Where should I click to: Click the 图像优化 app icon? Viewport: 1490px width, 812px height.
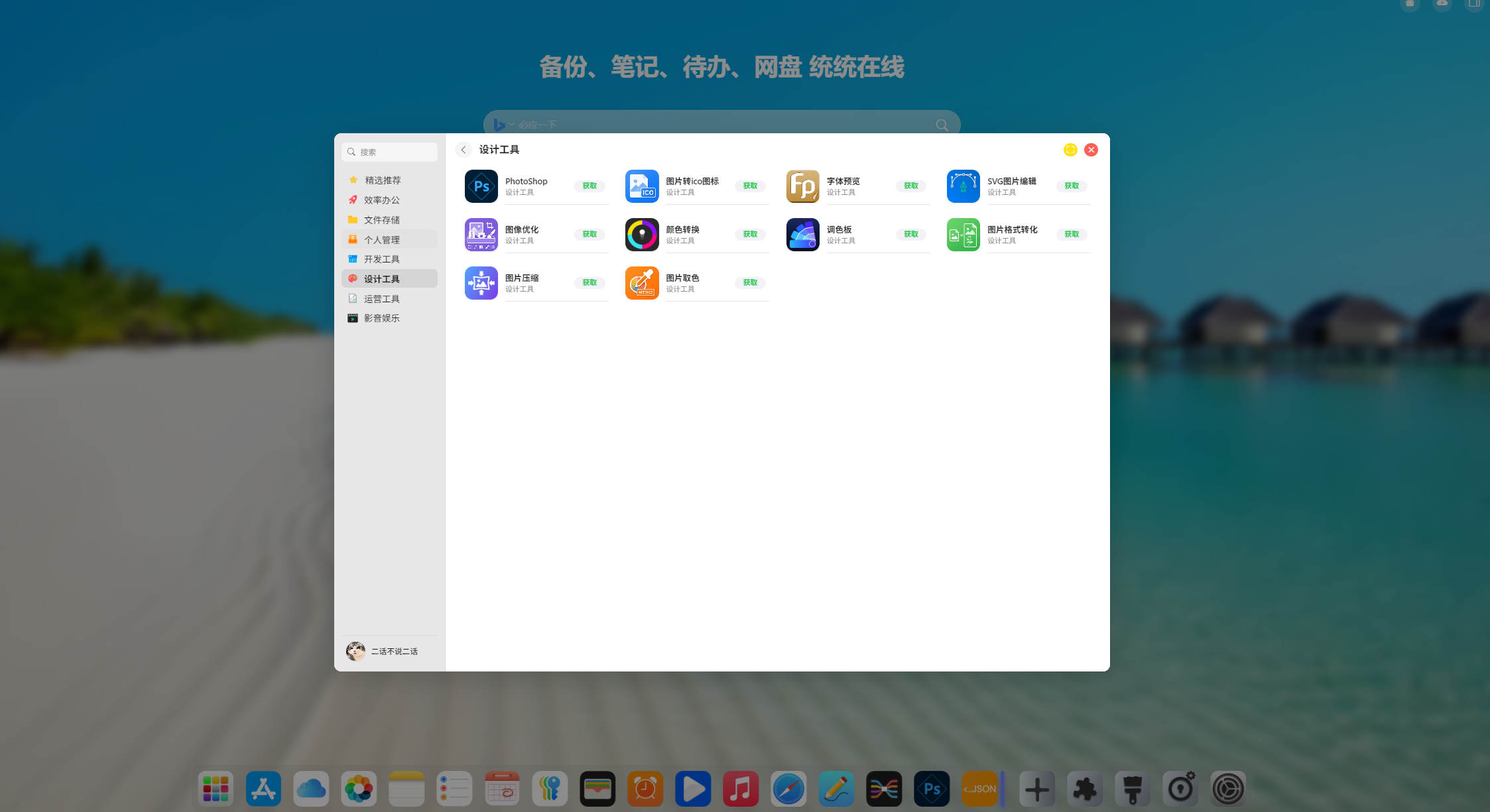tap(481, 235)
